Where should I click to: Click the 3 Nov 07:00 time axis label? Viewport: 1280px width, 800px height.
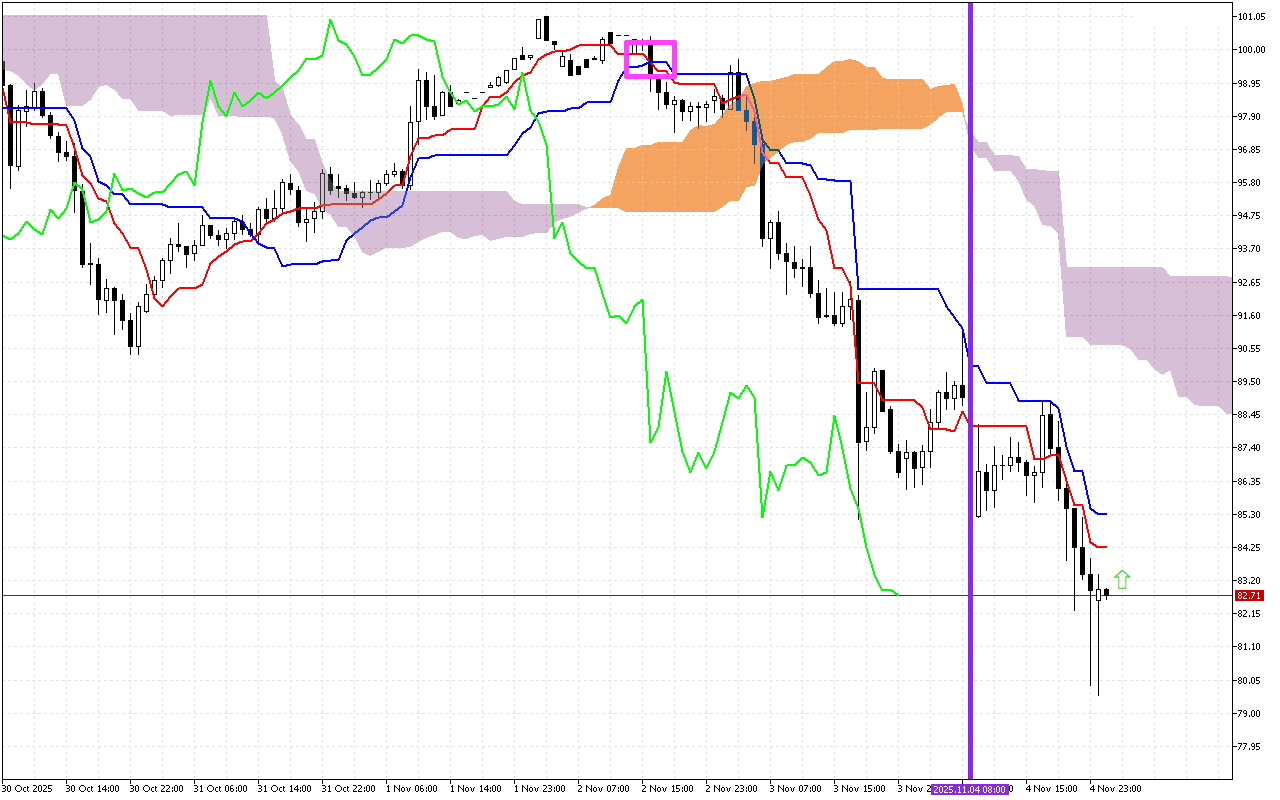tap(796, 789)
